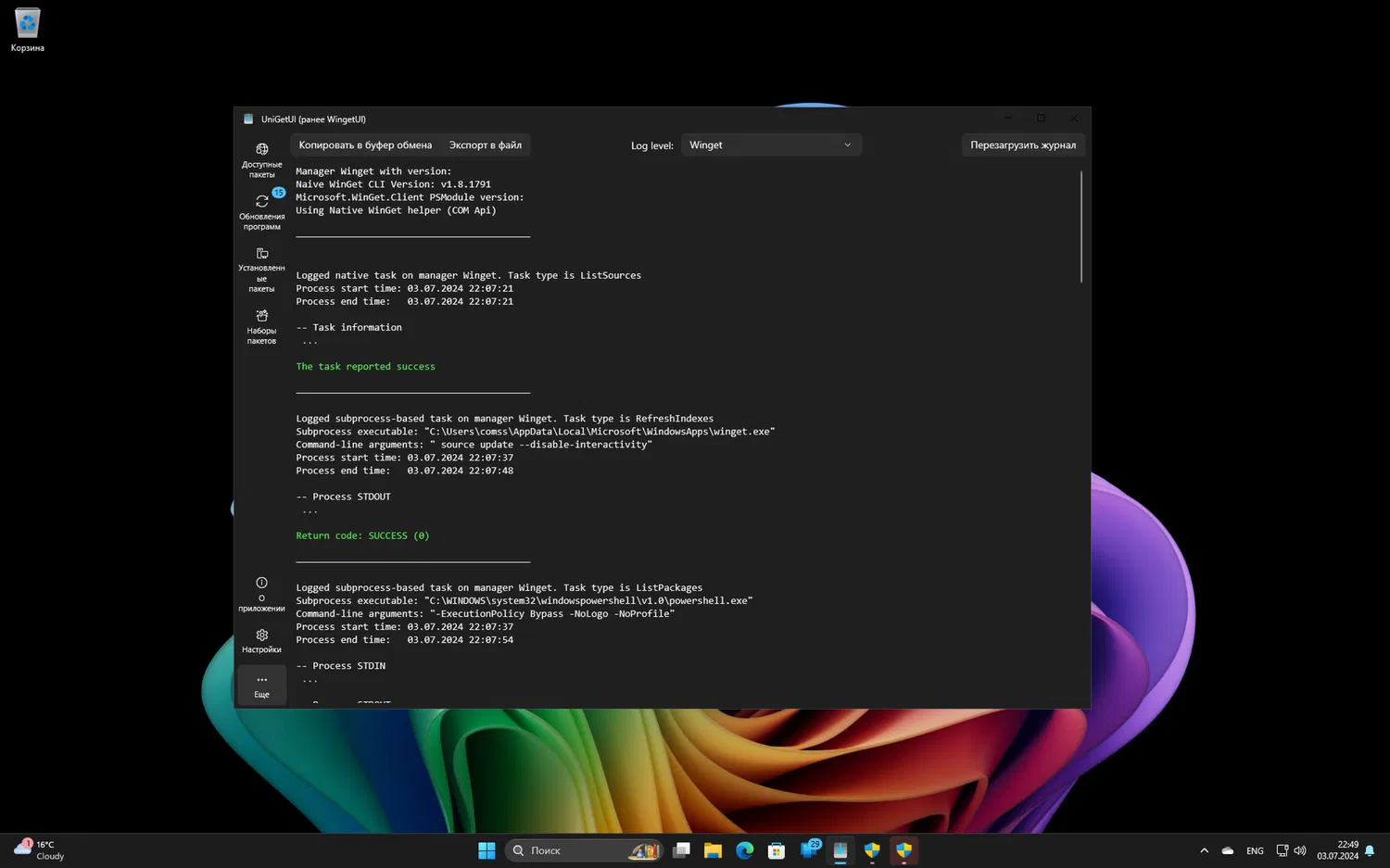
Task: Click 'Microsoft.WinGet.Client PSModule version:' line
Action: coord(410,197)
